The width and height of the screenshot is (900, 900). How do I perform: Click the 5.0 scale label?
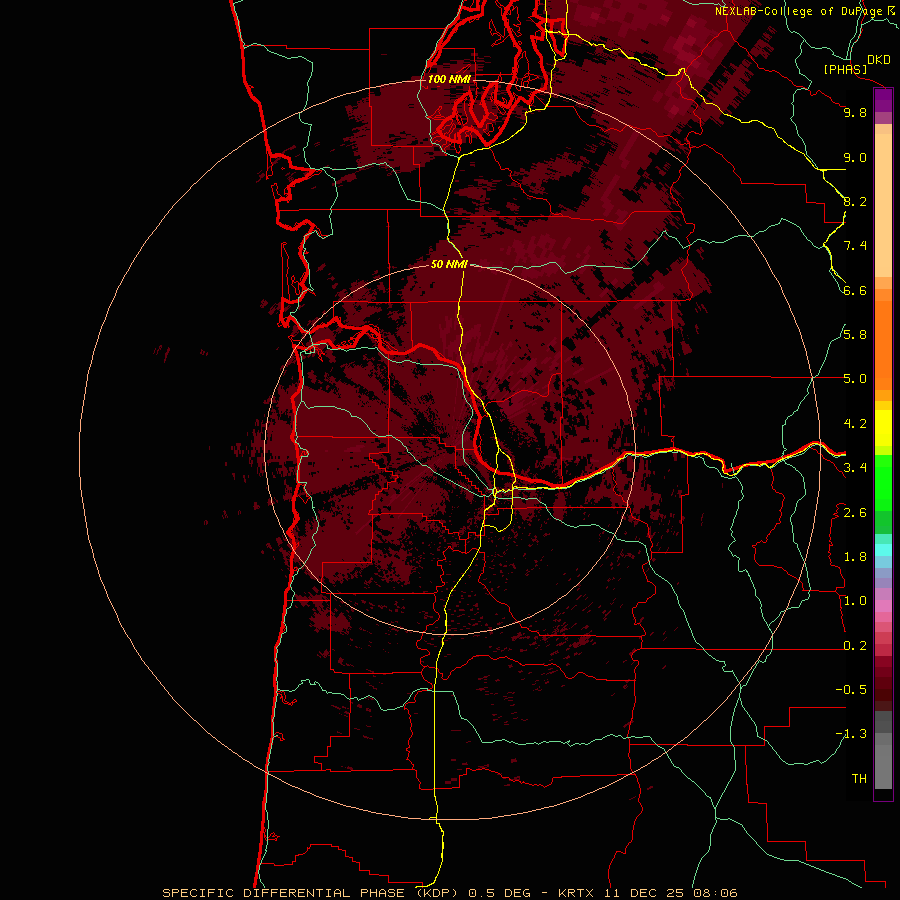[855, 379]
